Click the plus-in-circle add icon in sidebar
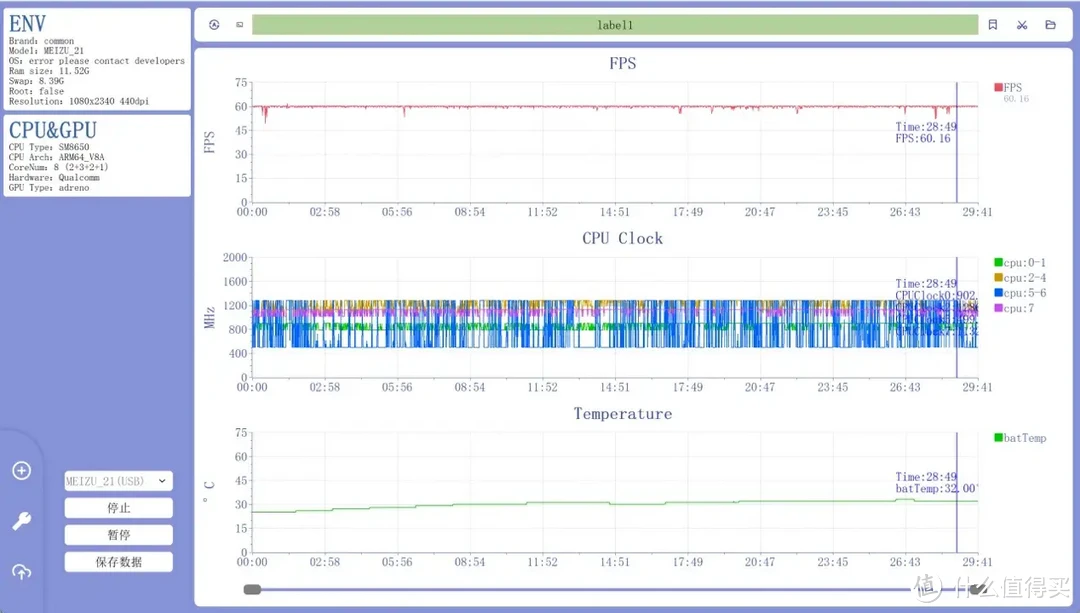1080x613 pixels. click(x=21, y=471)
